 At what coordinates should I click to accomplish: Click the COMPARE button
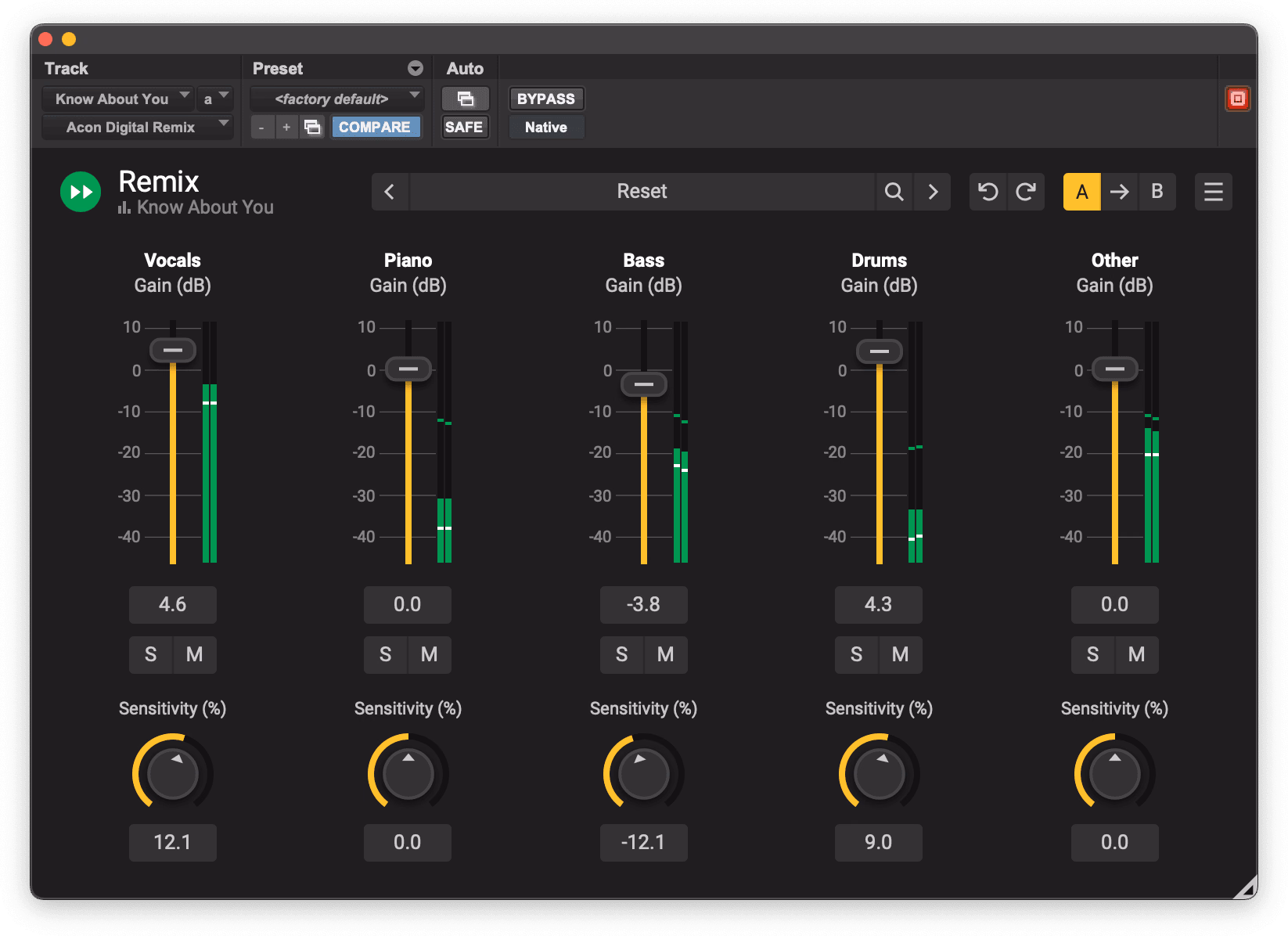(375, 127)
